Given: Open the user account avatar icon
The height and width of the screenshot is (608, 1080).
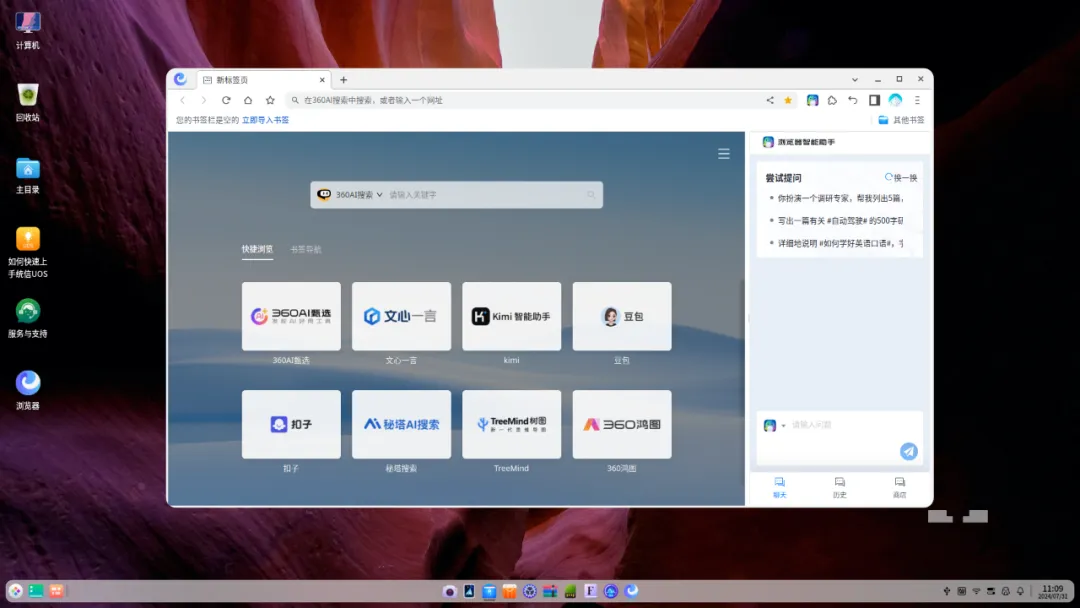Looking at the screenshot, I should 895,100.
